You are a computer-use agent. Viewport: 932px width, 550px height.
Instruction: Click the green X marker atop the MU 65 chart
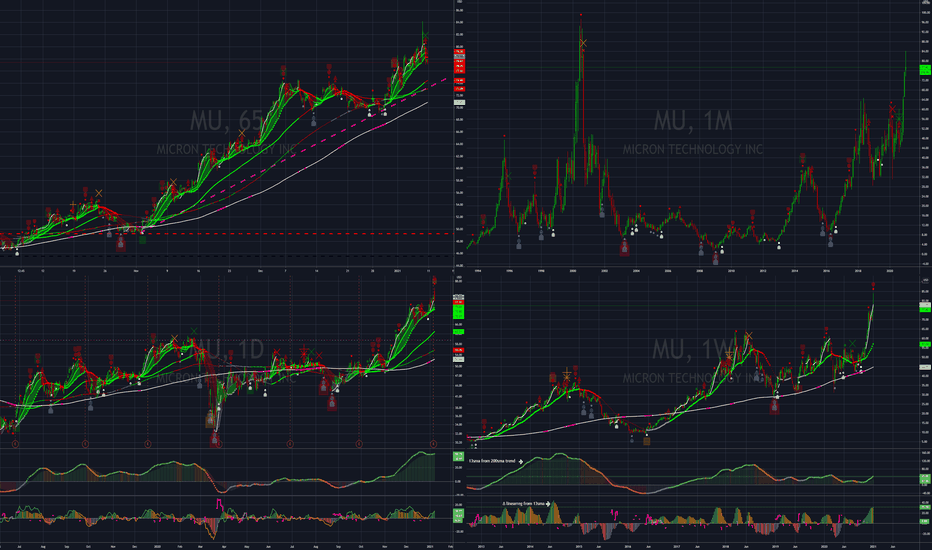click(x=426, y=37)
